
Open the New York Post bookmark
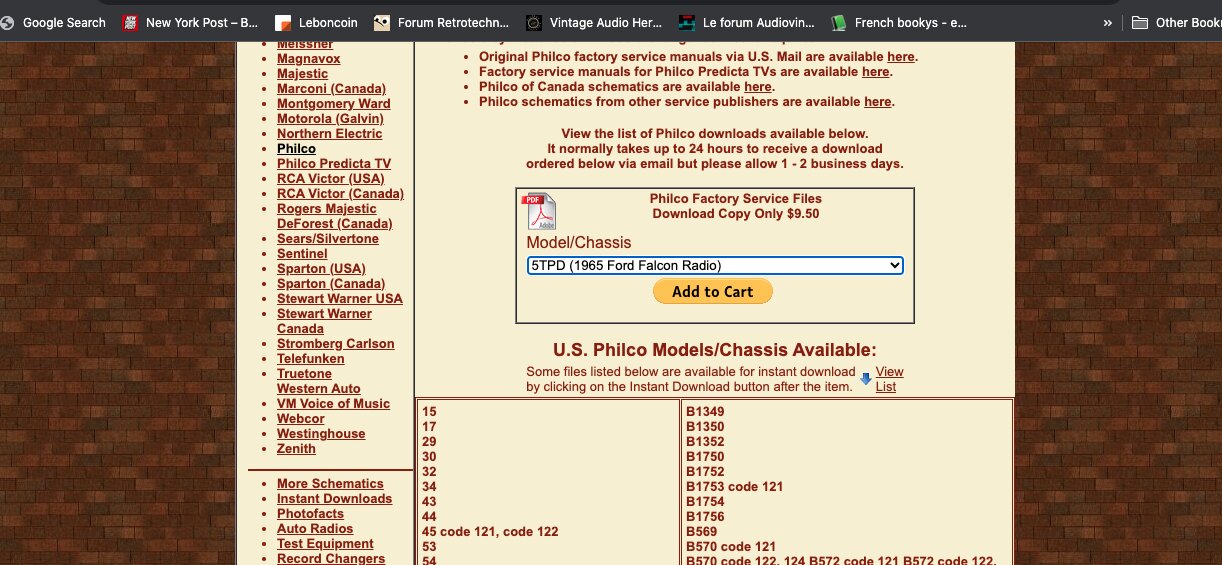(190, 22)
